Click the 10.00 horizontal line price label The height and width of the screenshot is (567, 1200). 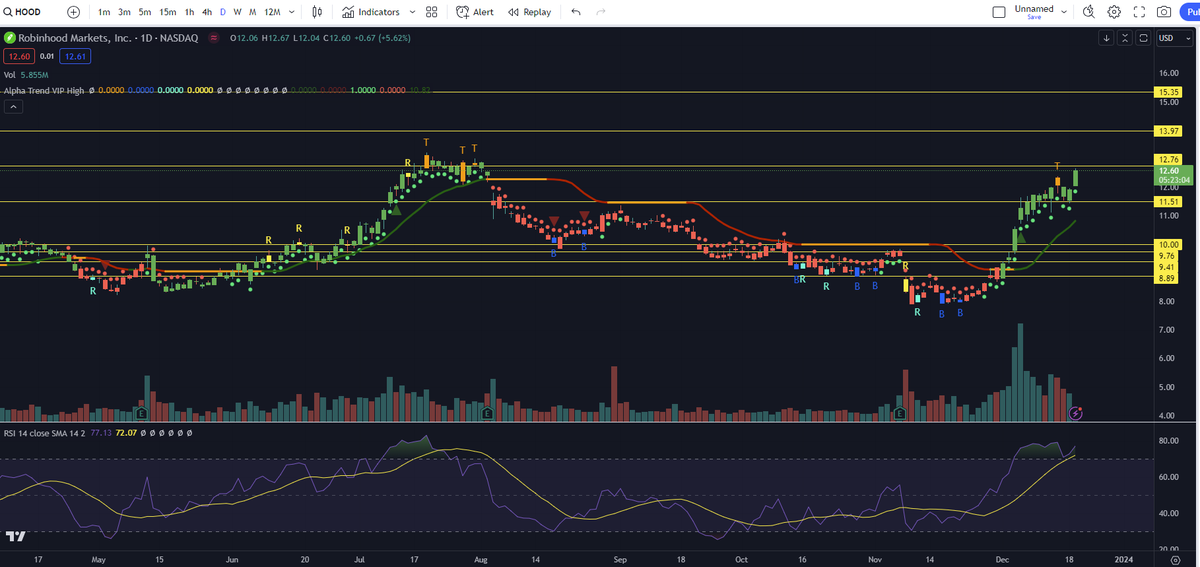[1168, 244]
